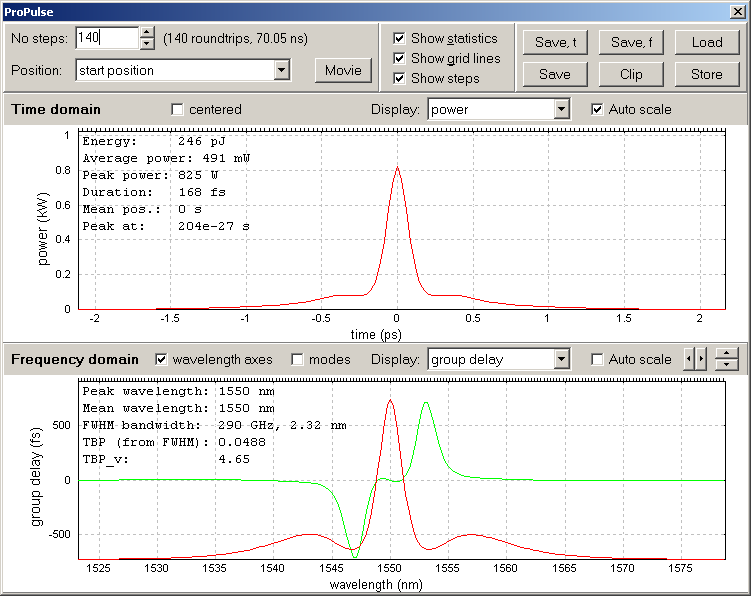Disable the Show statistics checkbox

point(400,39)
